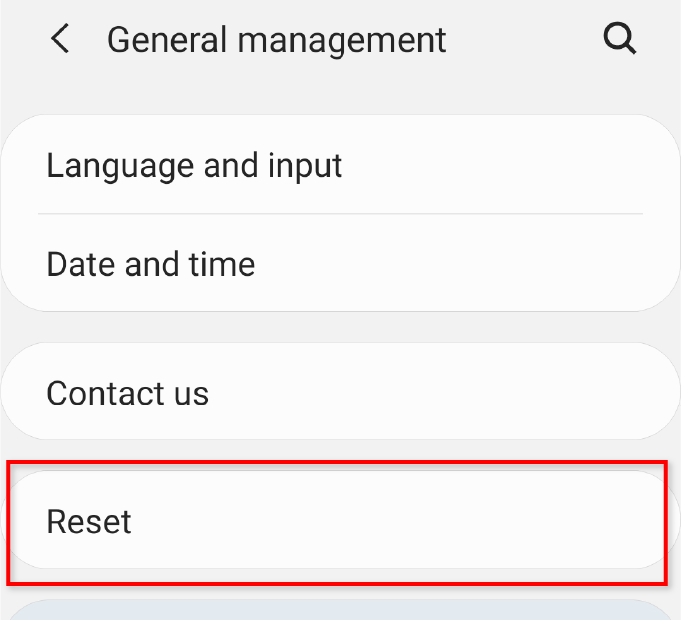The width and height of the screenshot is (682, 621).
Task: Open the Reset option
Action: [341, 520]
